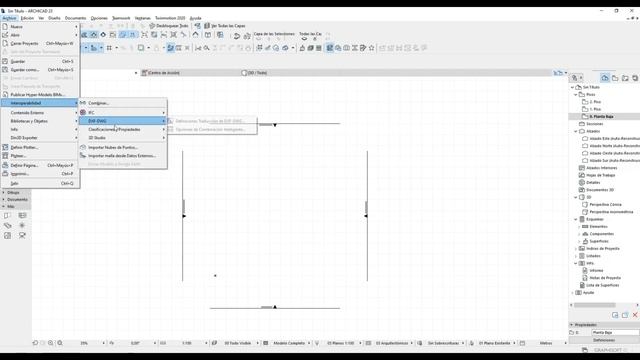The image size is (640, 360).
Task: Open the Centro de Acción tab
Action: point(160,73)
